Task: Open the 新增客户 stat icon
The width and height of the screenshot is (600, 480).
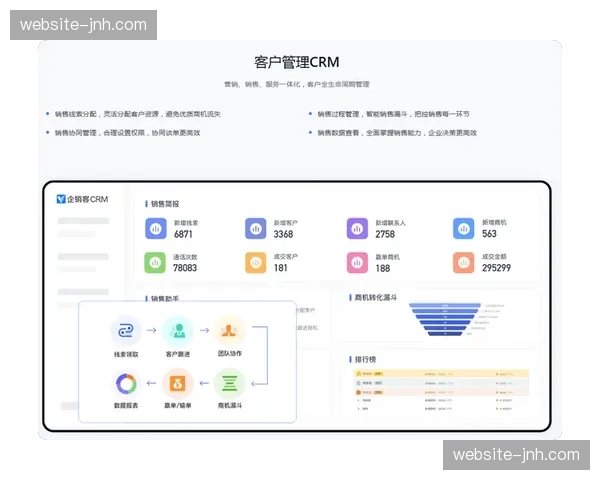Action: [256, 229]
